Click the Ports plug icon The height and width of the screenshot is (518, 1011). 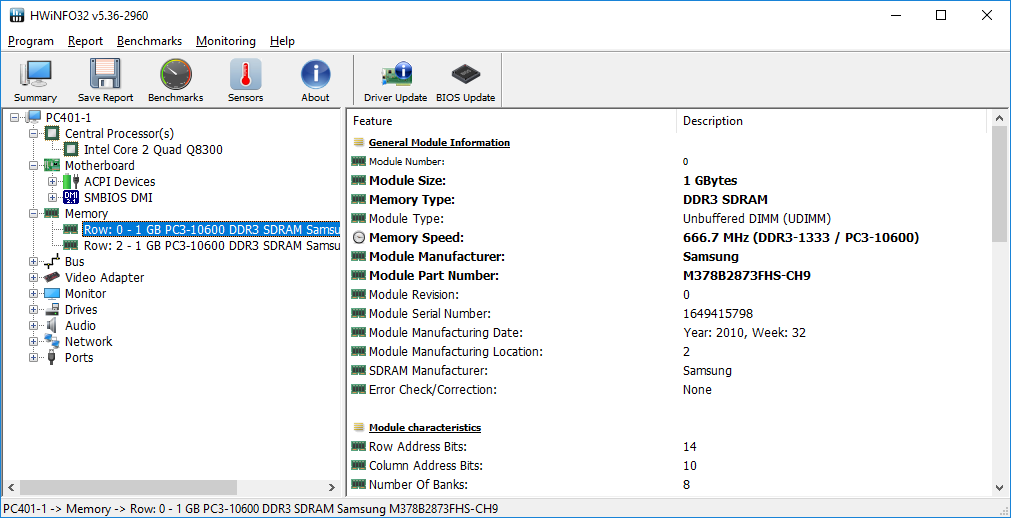coord(52,357)
